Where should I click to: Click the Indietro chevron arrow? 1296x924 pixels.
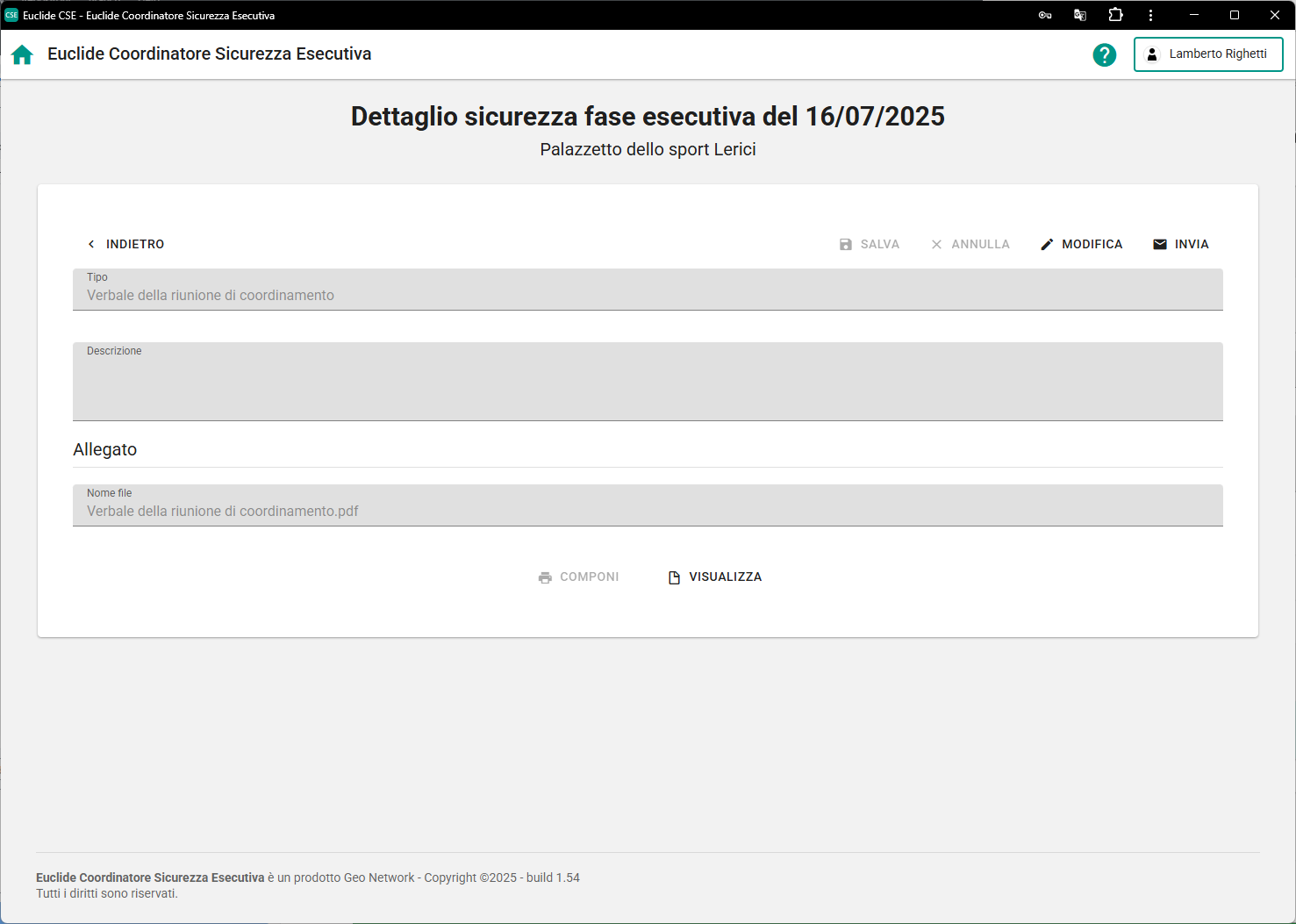click(91, 245)
